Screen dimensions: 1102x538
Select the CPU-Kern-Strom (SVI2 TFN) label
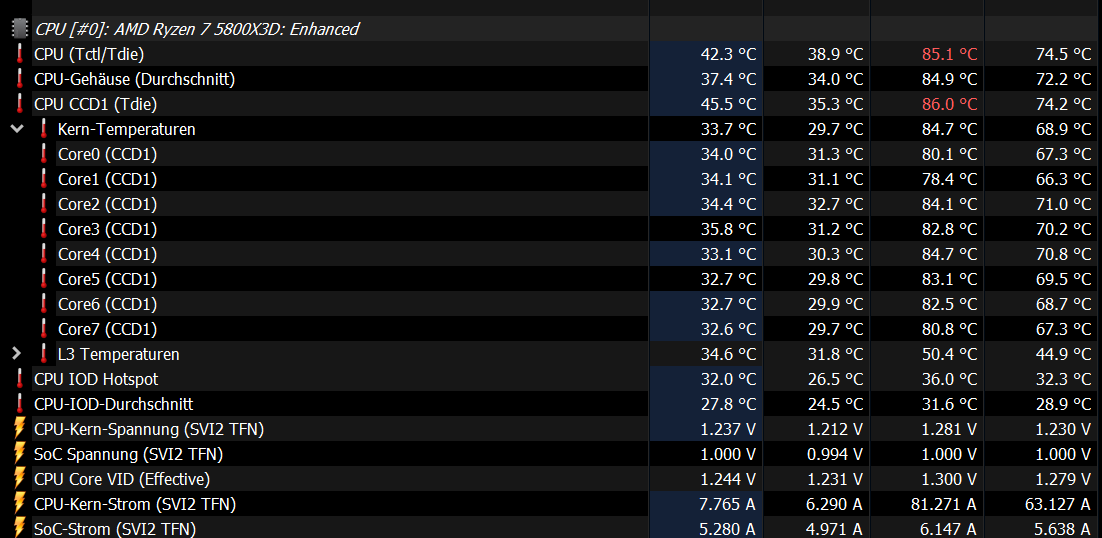[x=135, y=504]
